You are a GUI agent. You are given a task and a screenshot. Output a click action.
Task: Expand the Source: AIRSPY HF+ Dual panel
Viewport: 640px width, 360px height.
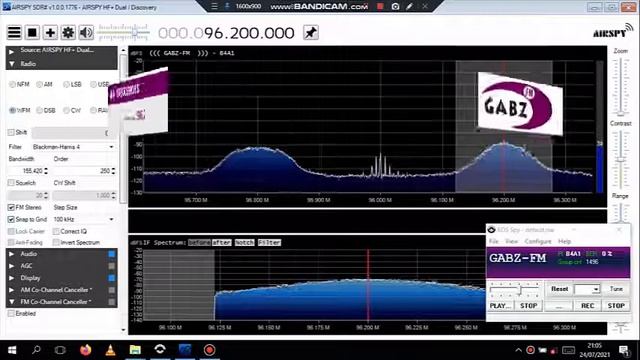pyautogui.click(x=11, y=51)
